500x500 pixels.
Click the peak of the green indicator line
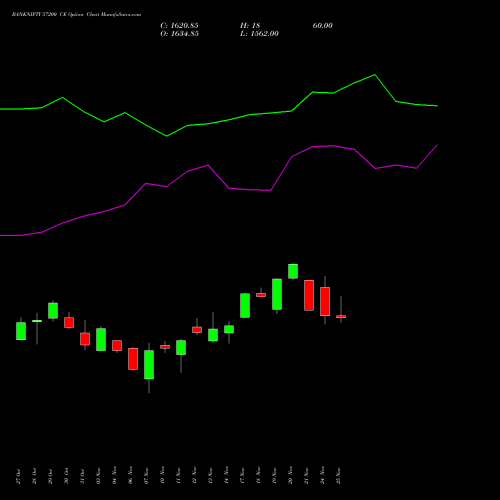(x=375, y=75)
